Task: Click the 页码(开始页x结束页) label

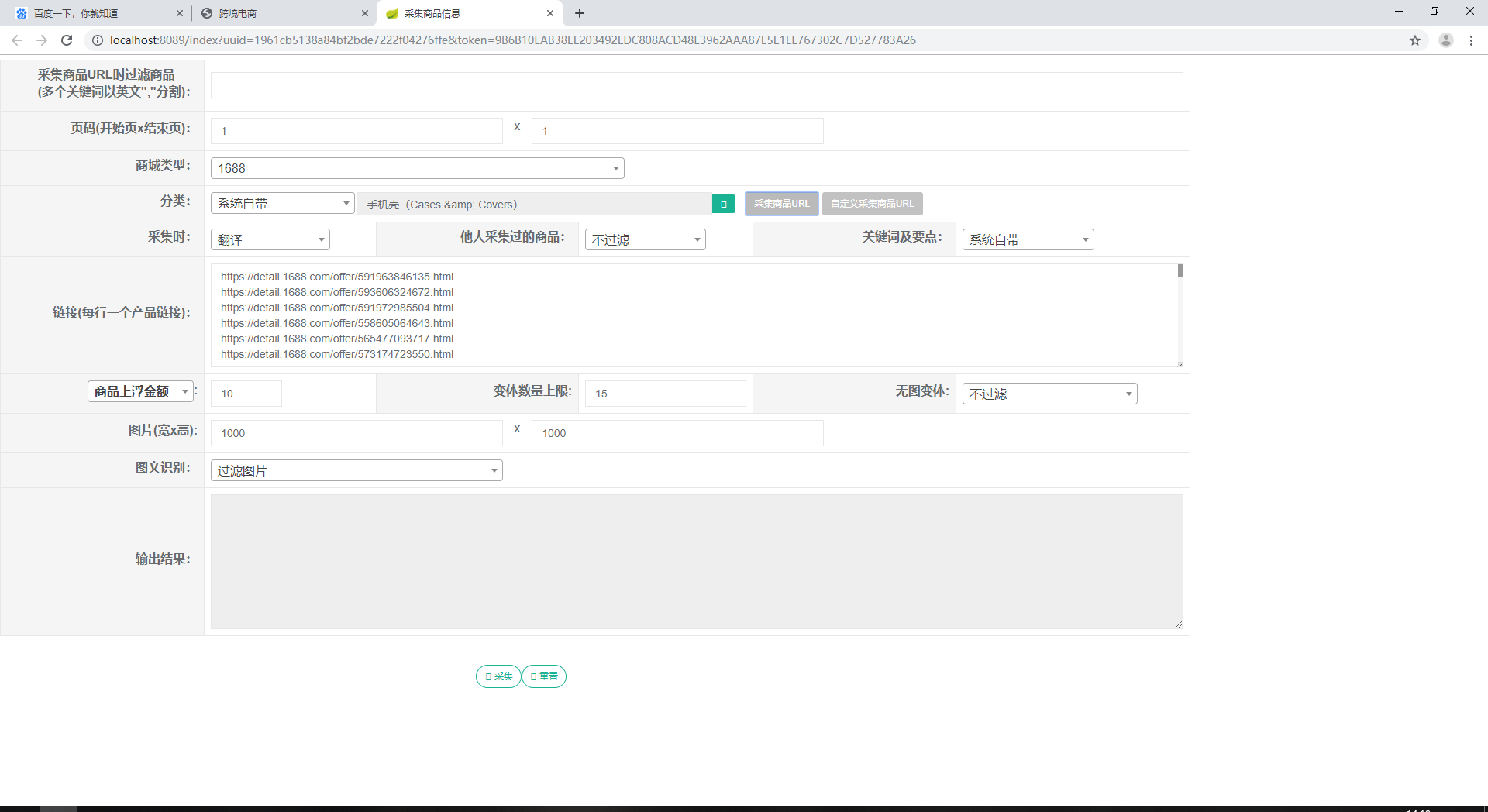Action: coord(131,128)
